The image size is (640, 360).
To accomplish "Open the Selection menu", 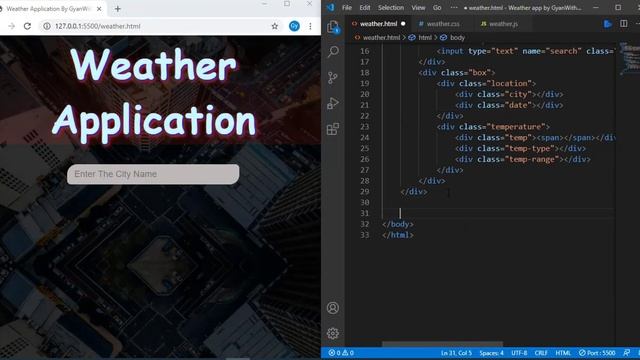I will (391, 7).
